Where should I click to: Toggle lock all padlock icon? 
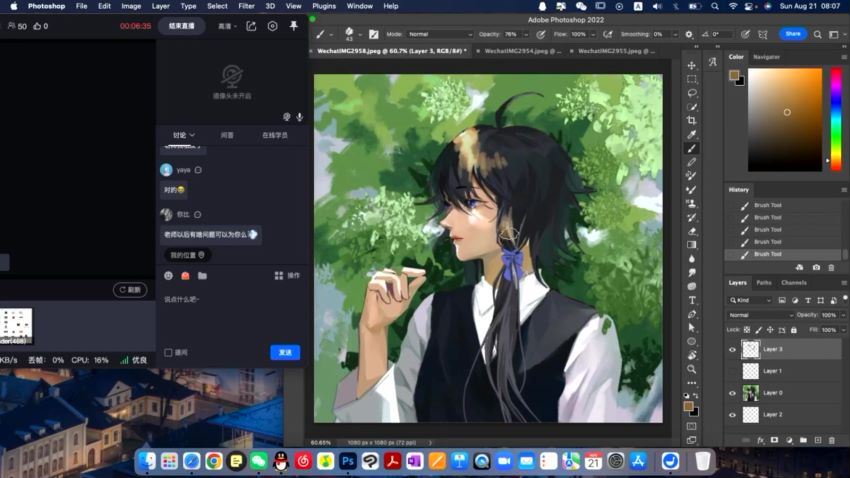[794, 330]
